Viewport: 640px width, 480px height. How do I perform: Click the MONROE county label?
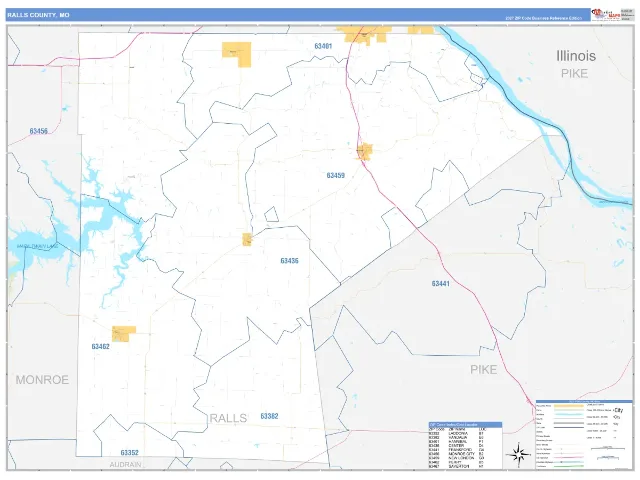[42, 380]
